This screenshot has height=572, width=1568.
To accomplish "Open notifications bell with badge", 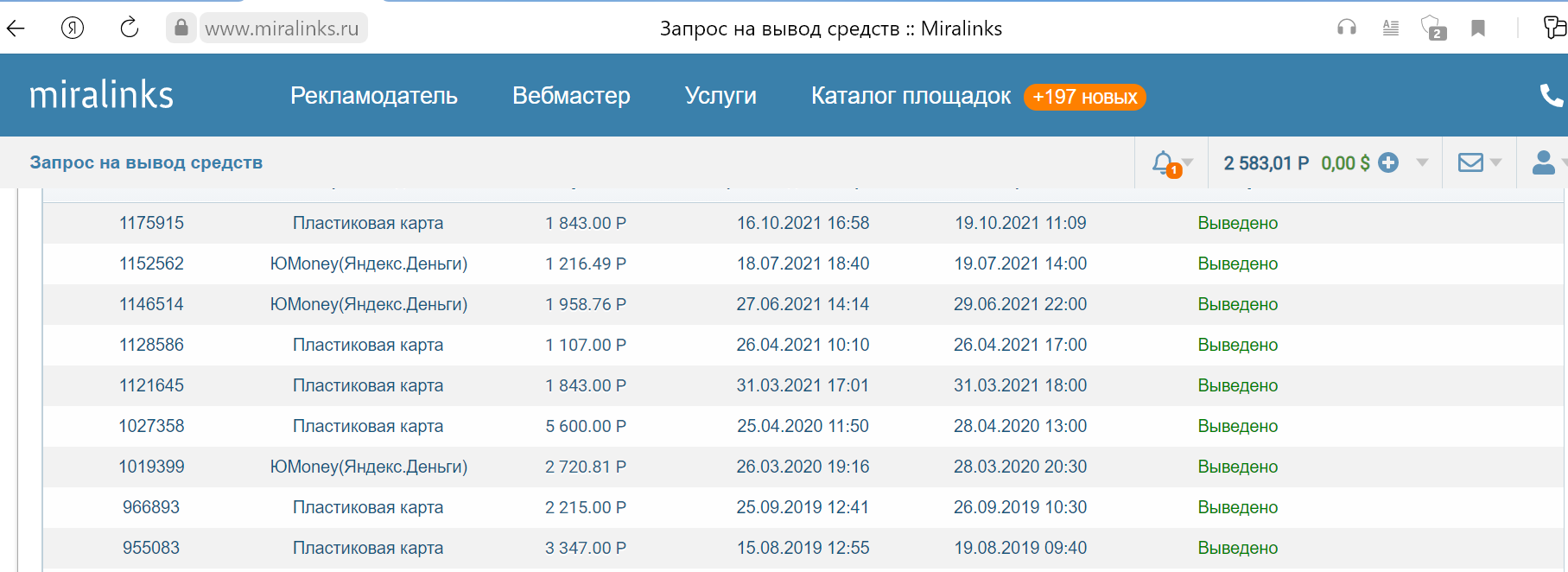I will pyautogui.click(x=1165, y=163).
